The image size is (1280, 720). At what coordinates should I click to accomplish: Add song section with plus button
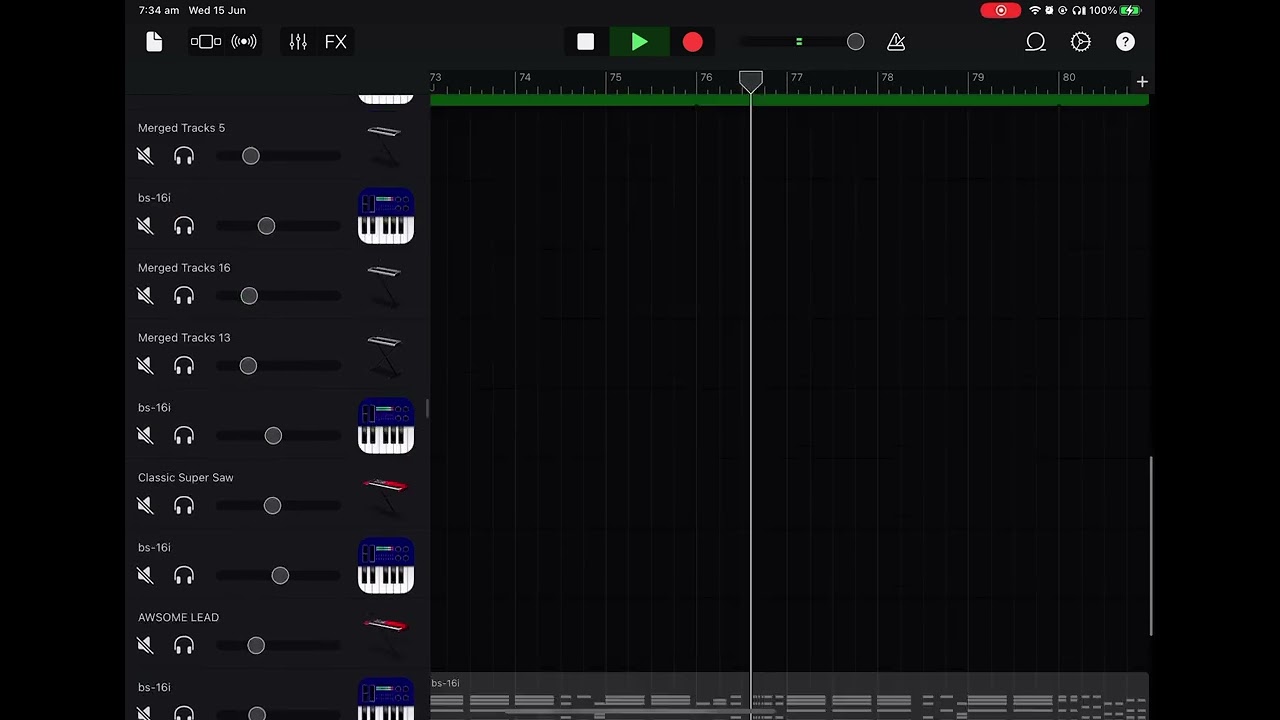1142,82
